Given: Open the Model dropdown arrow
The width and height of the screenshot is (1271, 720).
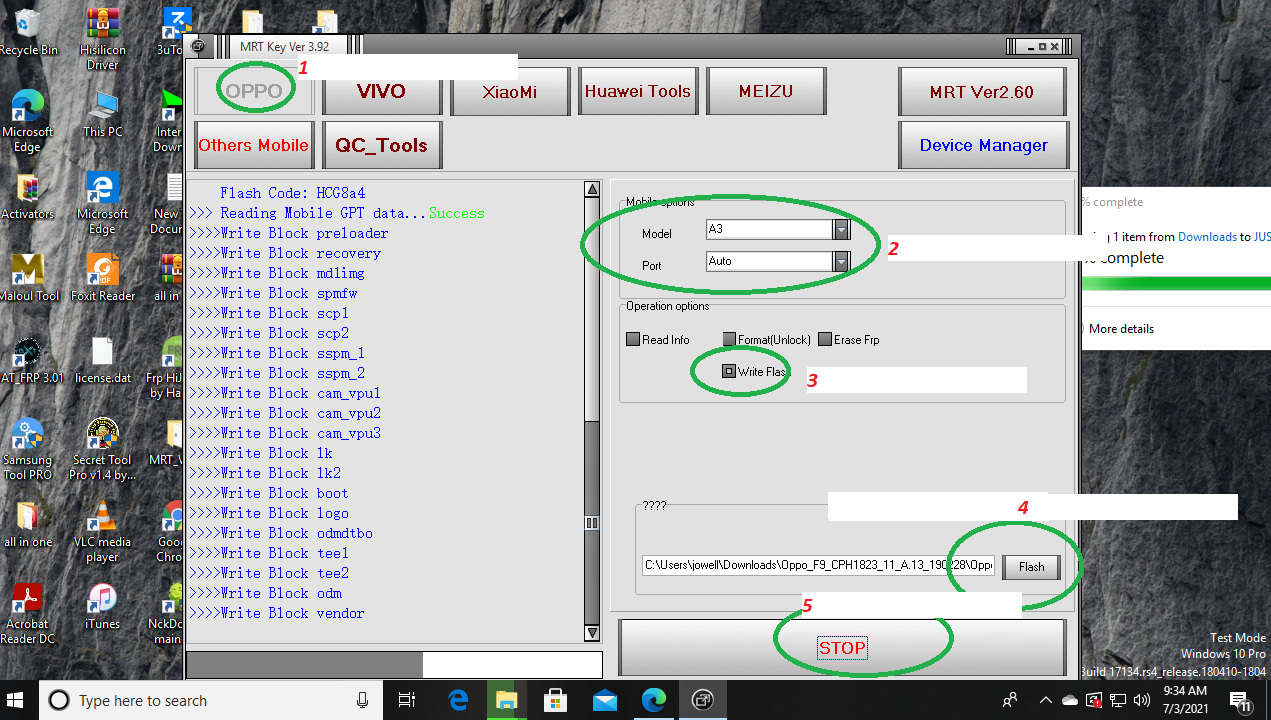Looking at the screenshot, I should tap(842, 229).
